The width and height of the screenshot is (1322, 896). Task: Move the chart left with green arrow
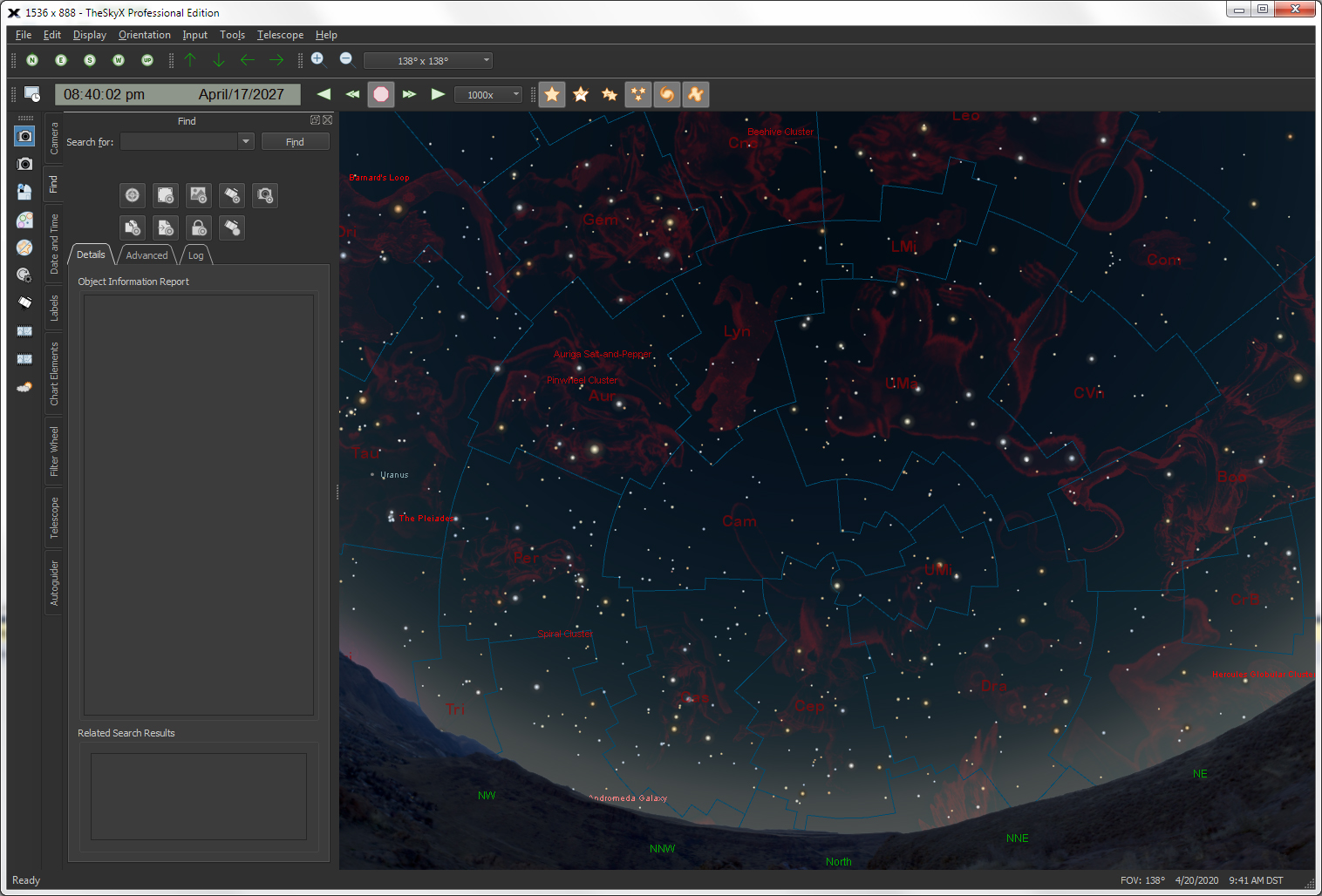coord(248,60)
